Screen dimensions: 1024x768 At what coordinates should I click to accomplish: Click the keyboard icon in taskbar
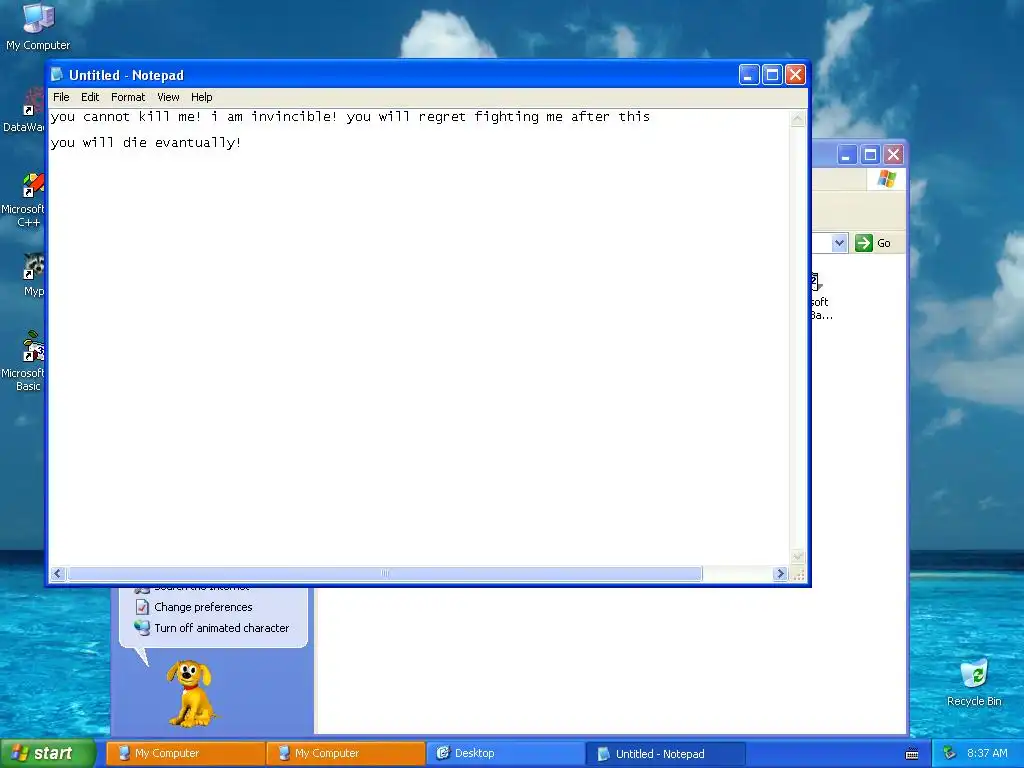pos(912,754)
